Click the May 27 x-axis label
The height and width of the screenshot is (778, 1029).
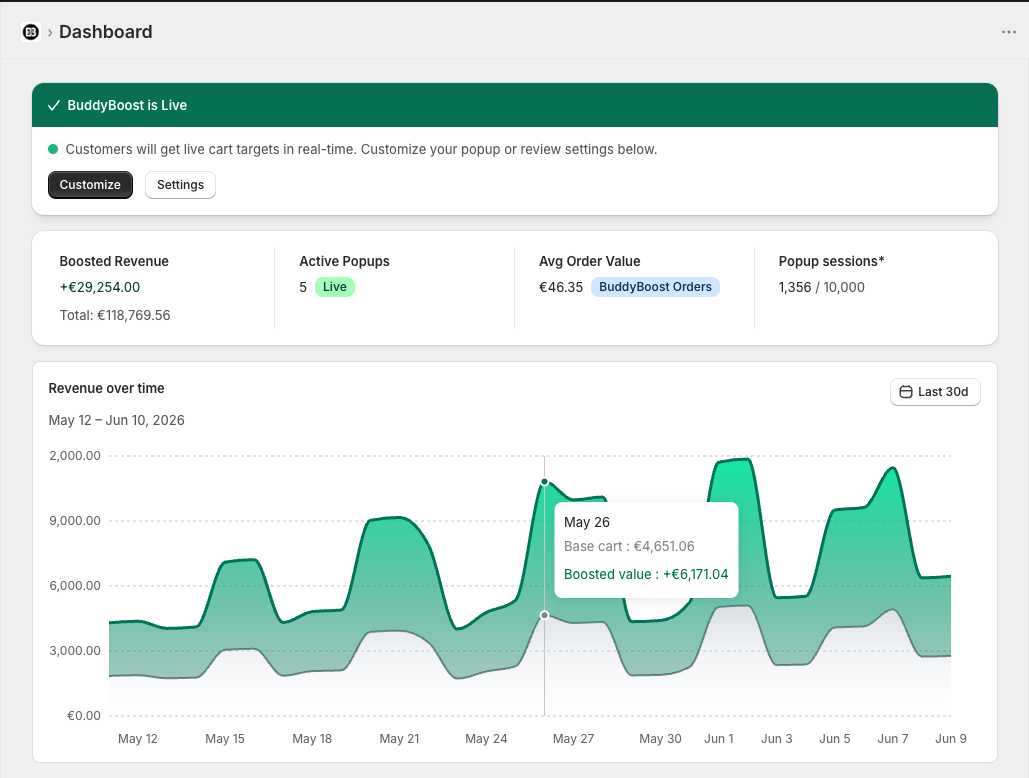pyautogui.click(x=574, y=739)
